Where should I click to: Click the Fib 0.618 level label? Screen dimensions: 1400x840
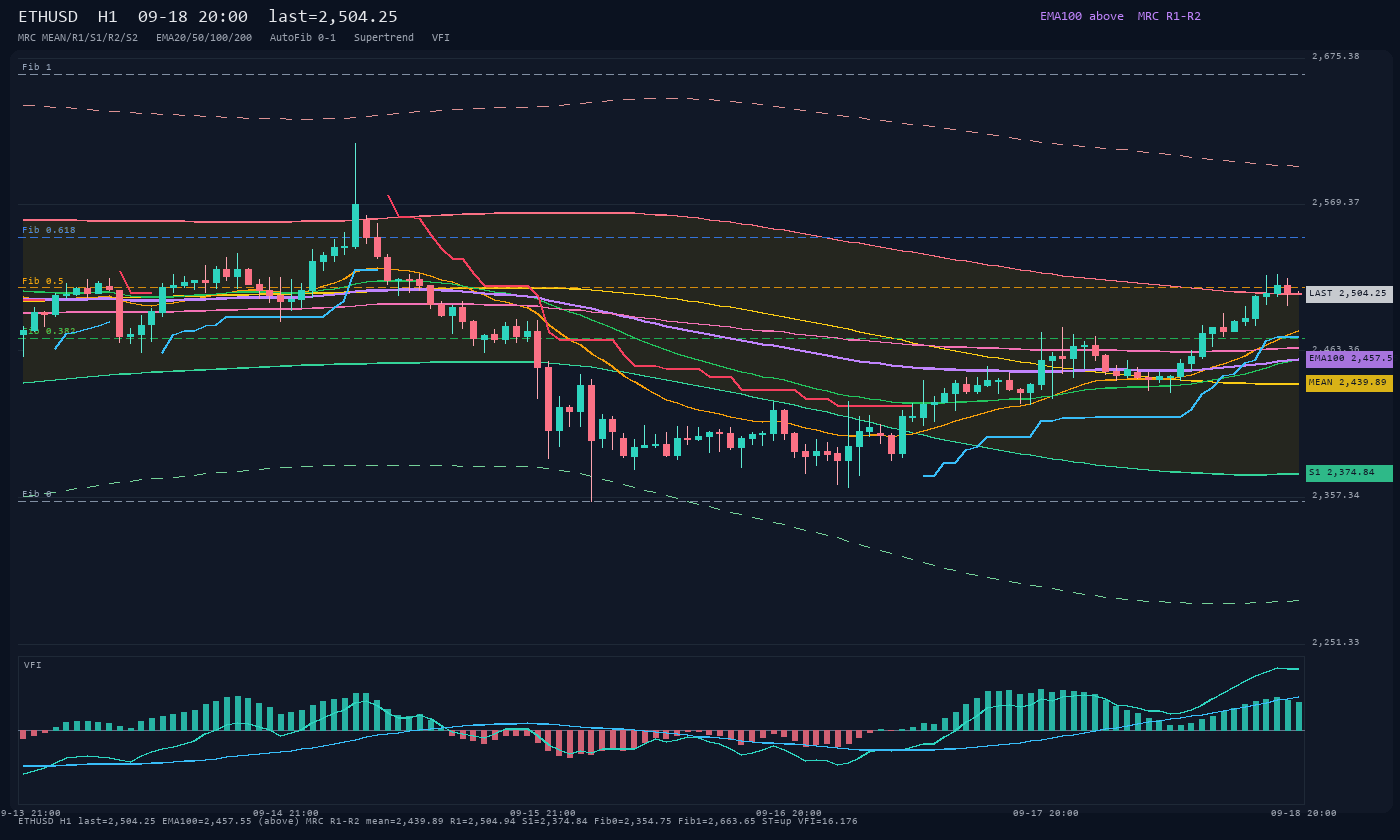pos(49,230)
